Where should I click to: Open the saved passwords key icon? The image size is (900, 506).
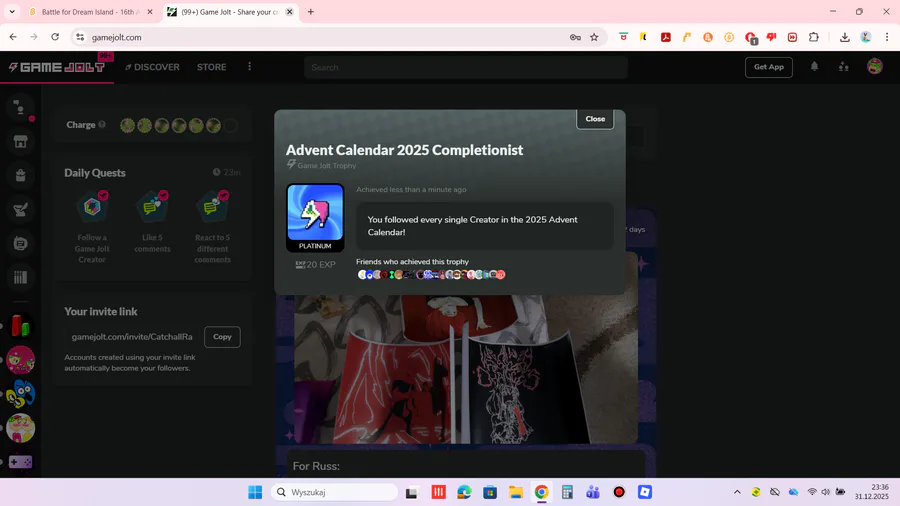pyautogui.click(x=575, y=37)
